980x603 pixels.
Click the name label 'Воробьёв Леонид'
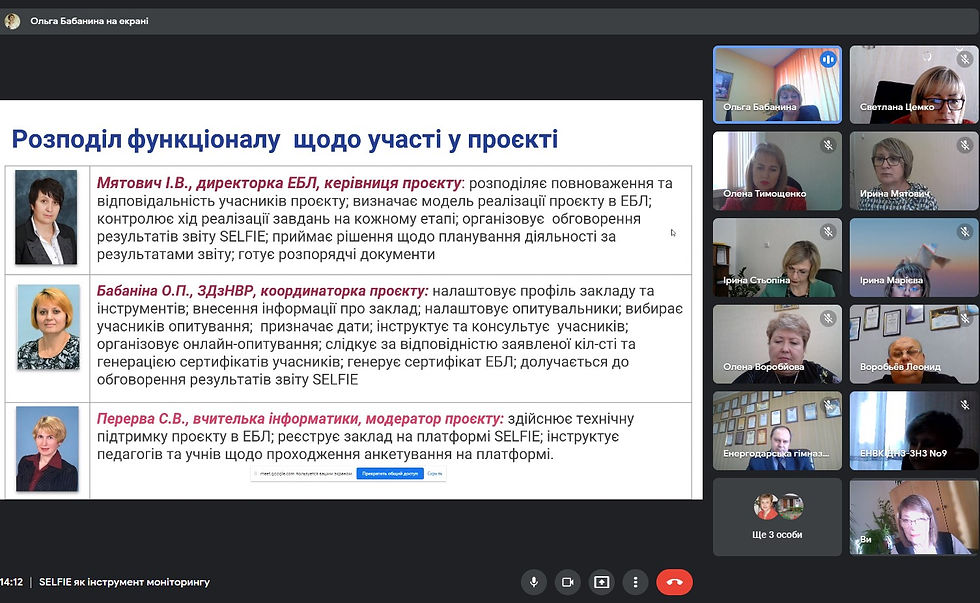click(900, 367)
